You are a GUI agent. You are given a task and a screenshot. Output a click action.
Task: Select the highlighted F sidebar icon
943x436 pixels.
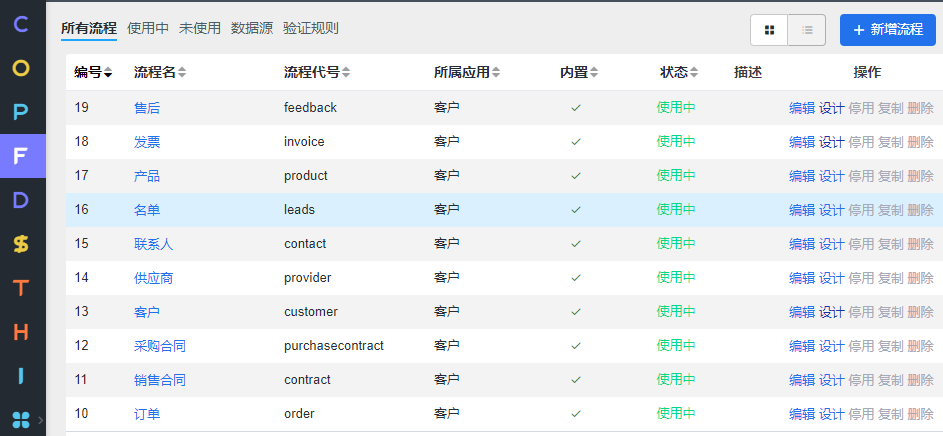click(21, 156)
